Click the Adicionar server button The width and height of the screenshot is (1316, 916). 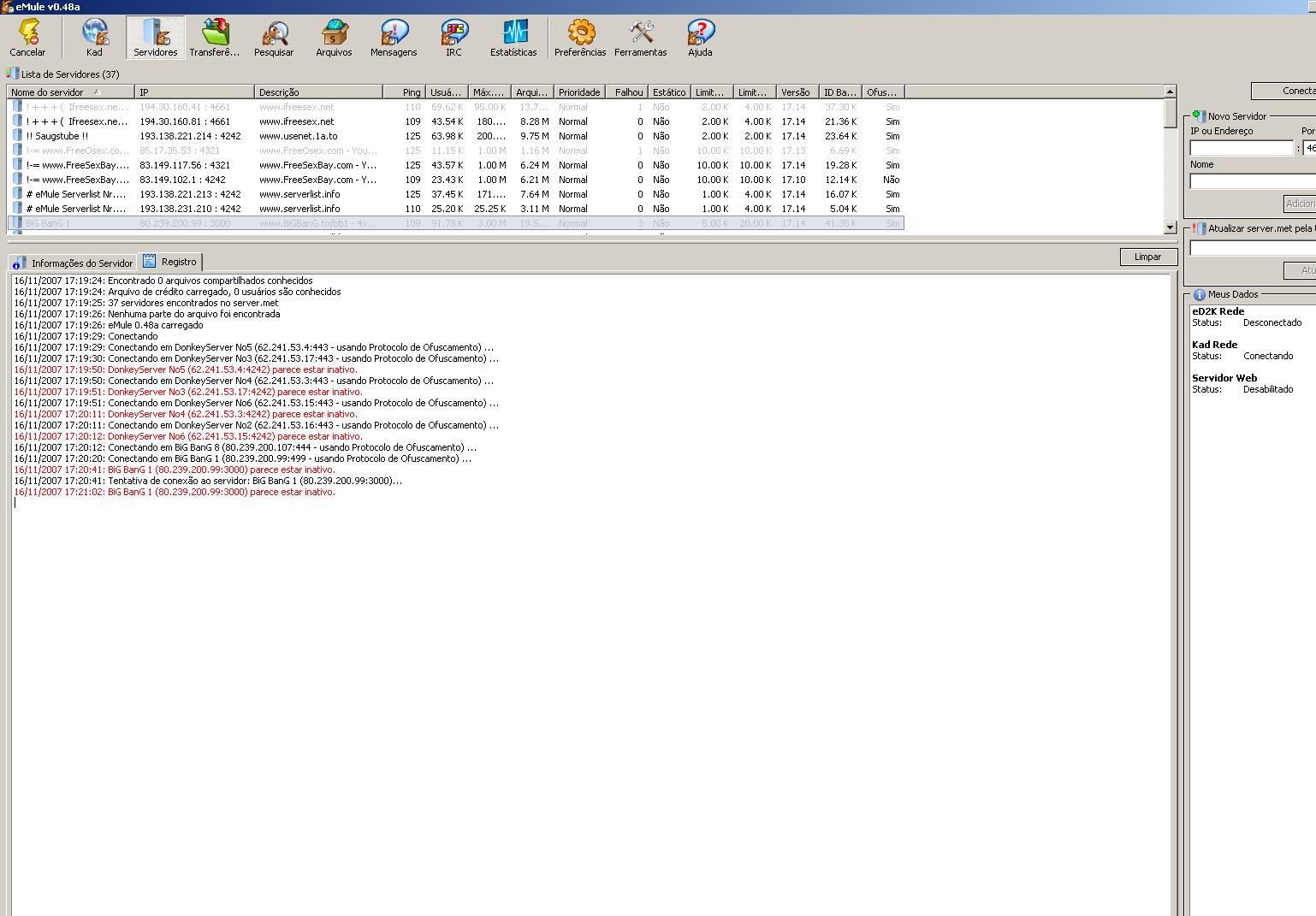coord(1300,204)
